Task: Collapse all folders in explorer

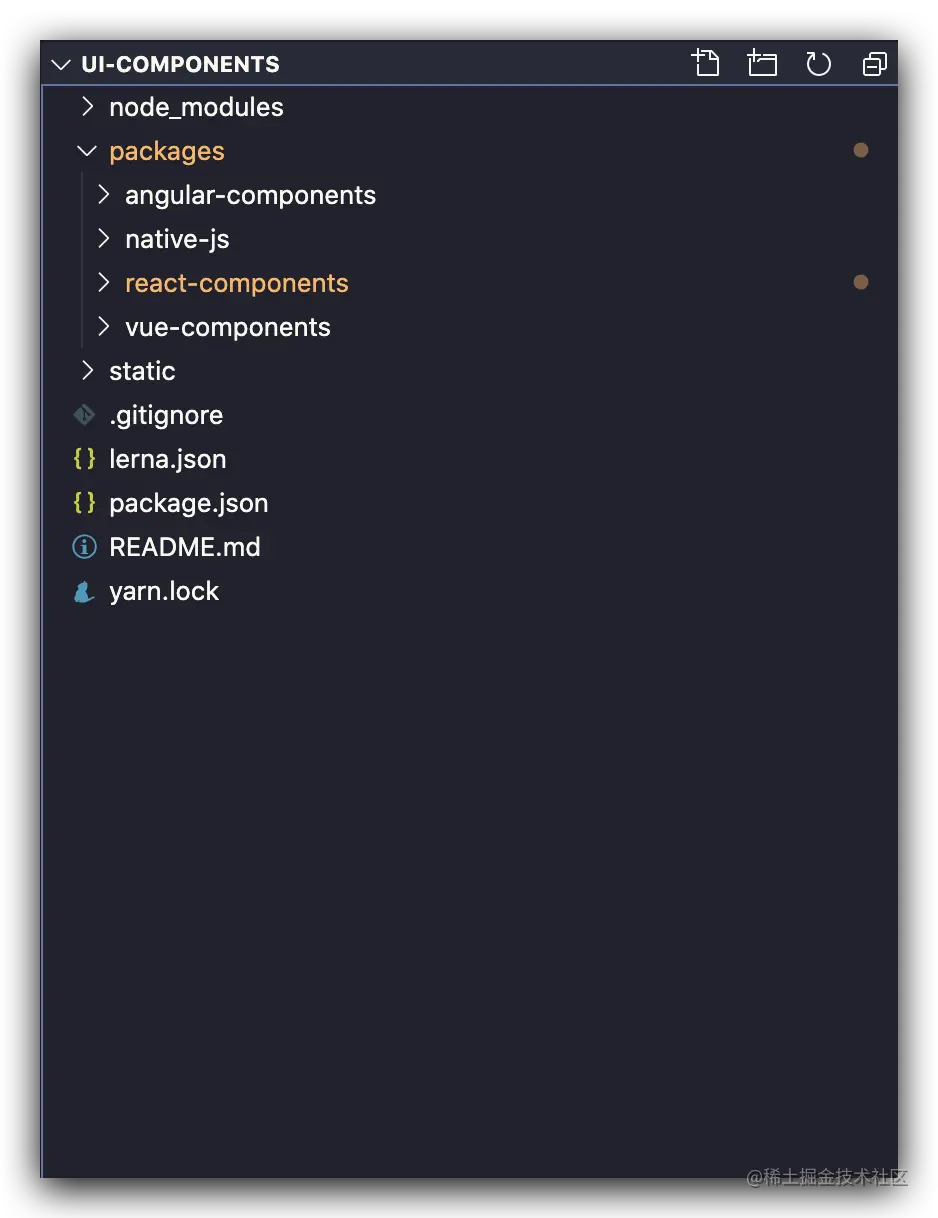Action: click(874, 64)
